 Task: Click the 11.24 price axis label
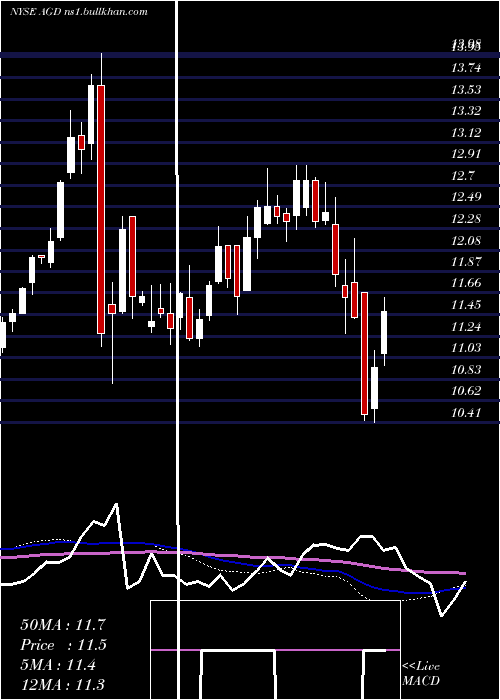[466, 327]
